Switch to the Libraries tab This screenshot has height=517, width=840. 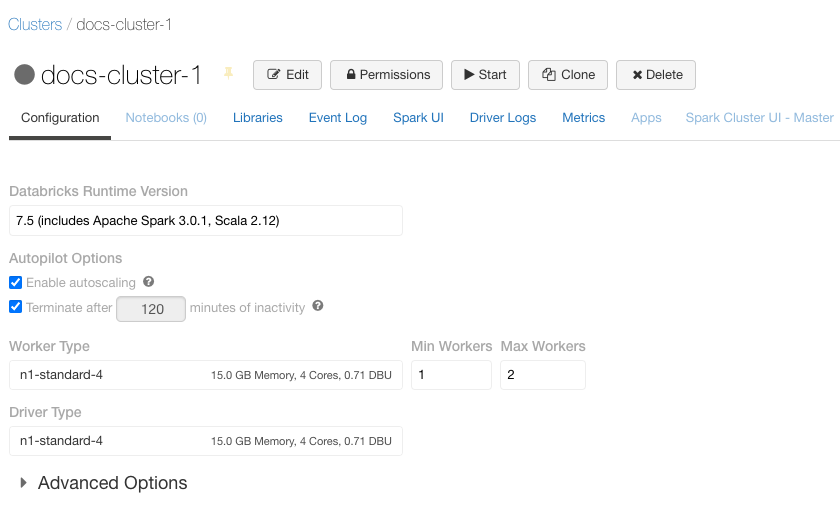[x=258, y=118]
